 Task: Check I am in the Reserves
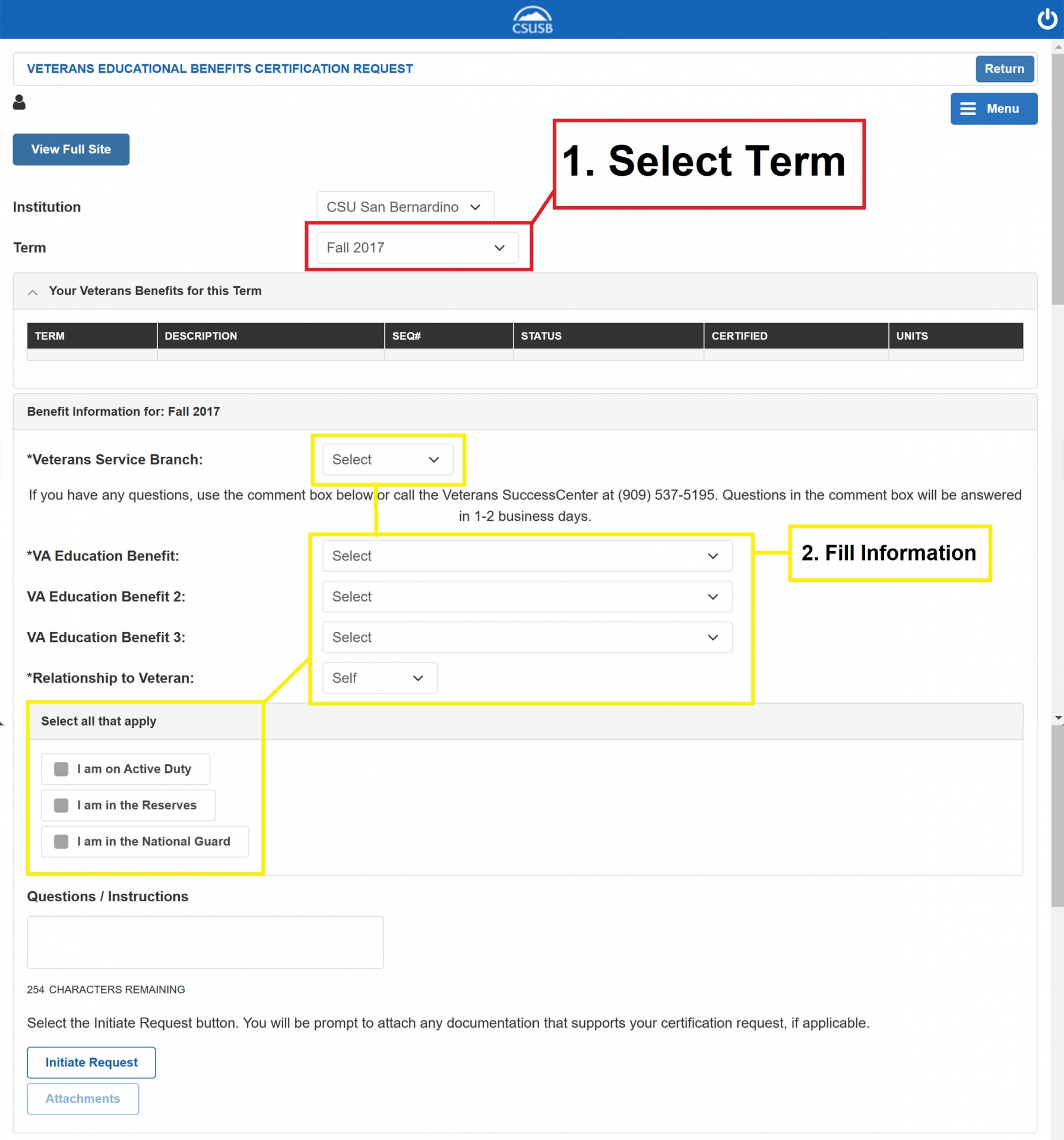tap(61, 805)
